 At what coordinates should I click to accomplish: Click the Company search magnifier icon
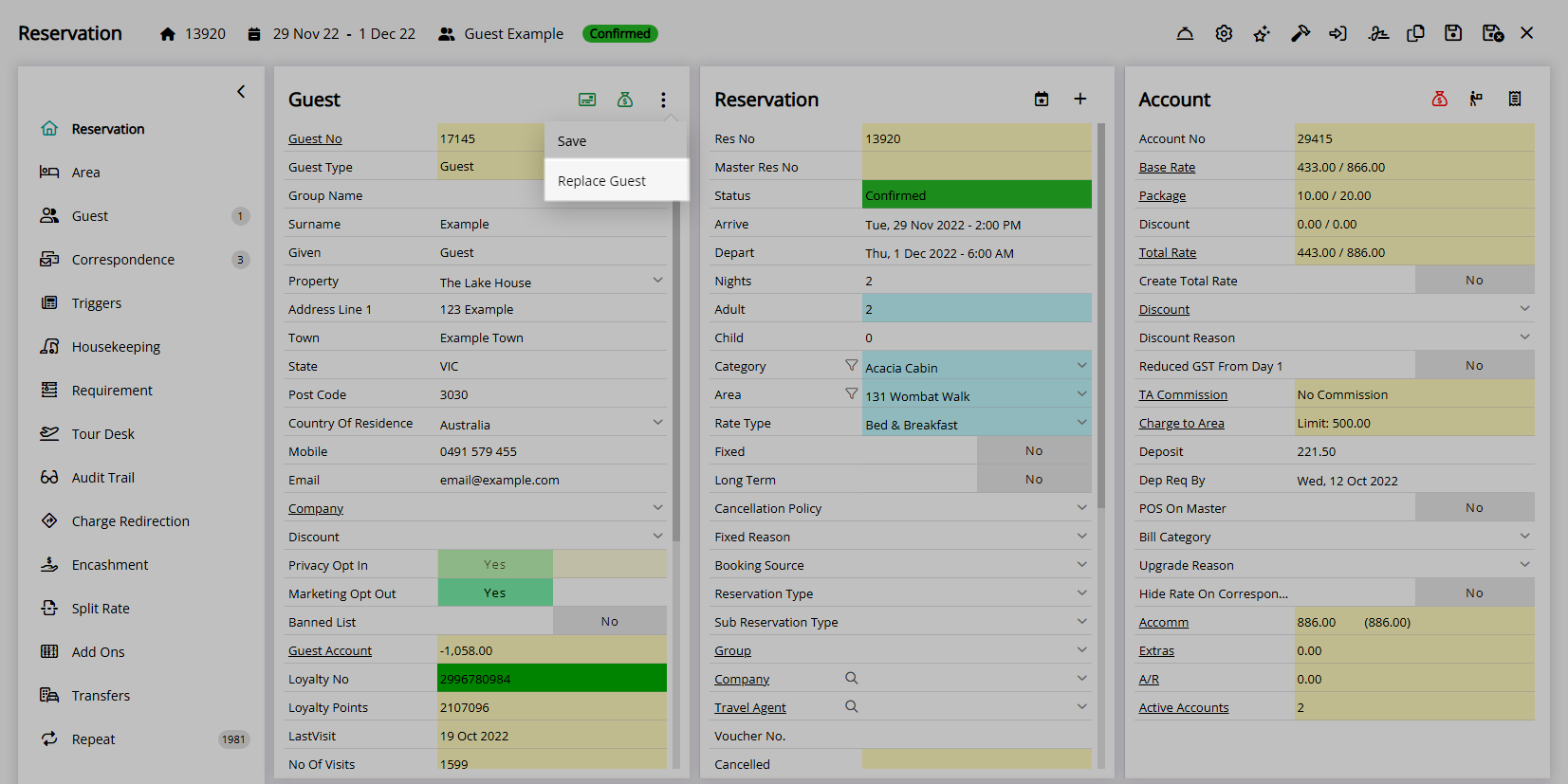tap(851, 678)
